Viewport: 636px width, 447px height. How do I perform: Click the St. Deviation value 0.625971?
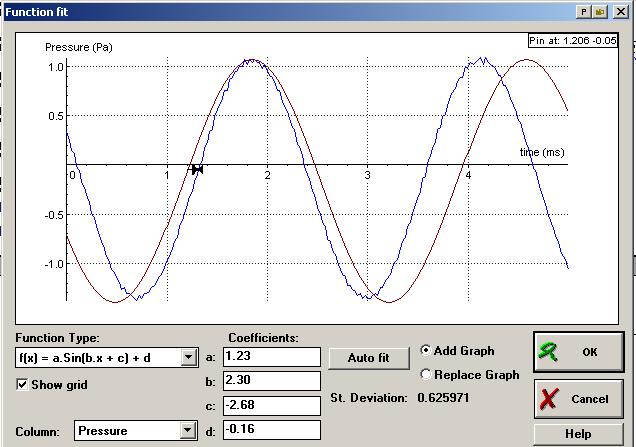(x=443, y=398)
